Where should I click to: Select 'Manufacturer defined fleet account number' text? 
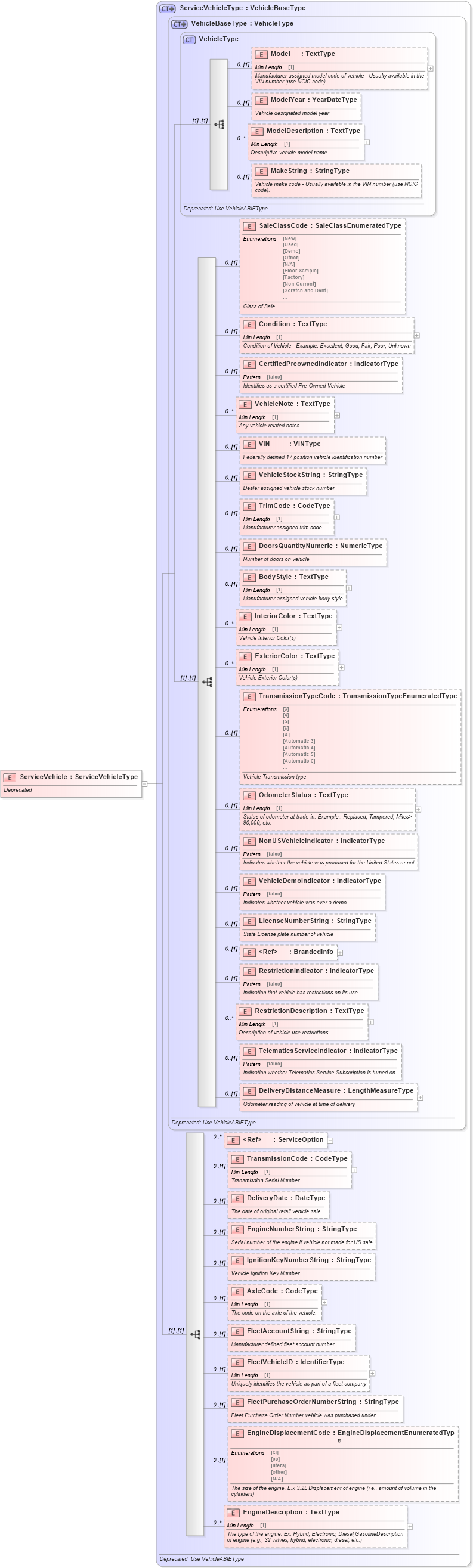[283, 1344]
